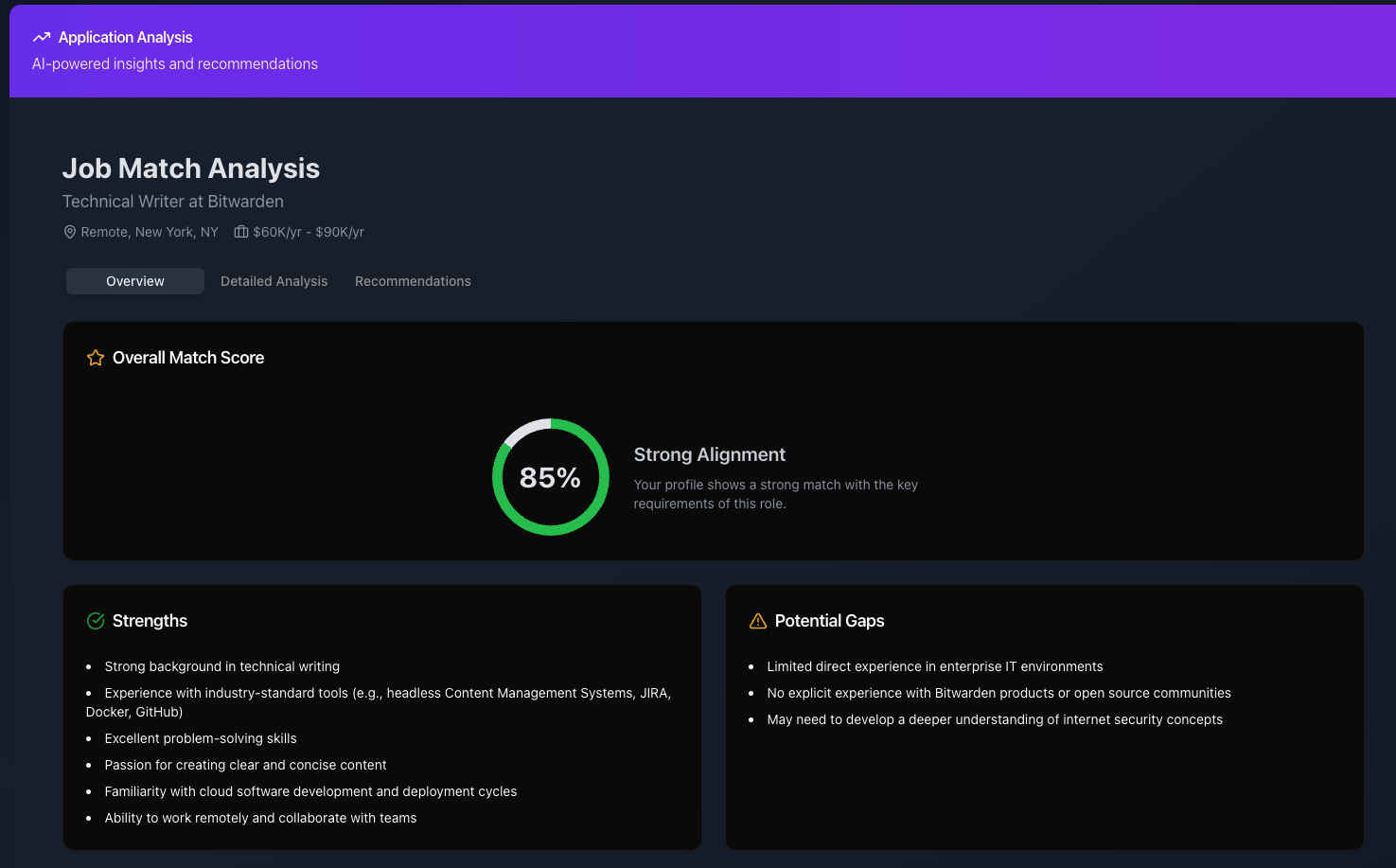Click 'Strong background in technical writing' item
Viewport: 1396px width, 868px height.
pyautogui.click(x=222, y=666)
